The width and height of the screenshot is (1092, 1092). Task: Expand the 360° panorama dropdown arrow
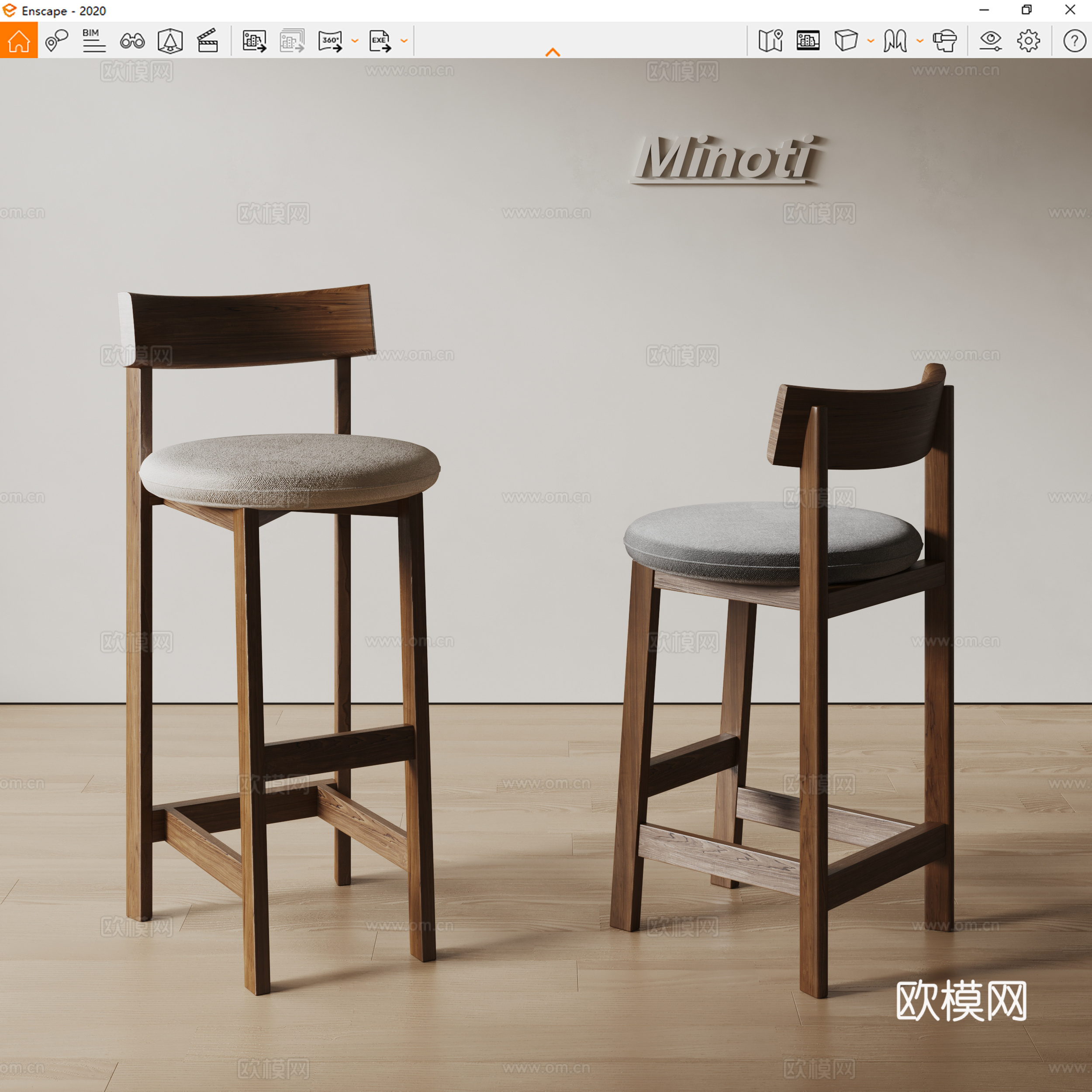[354, 40]
